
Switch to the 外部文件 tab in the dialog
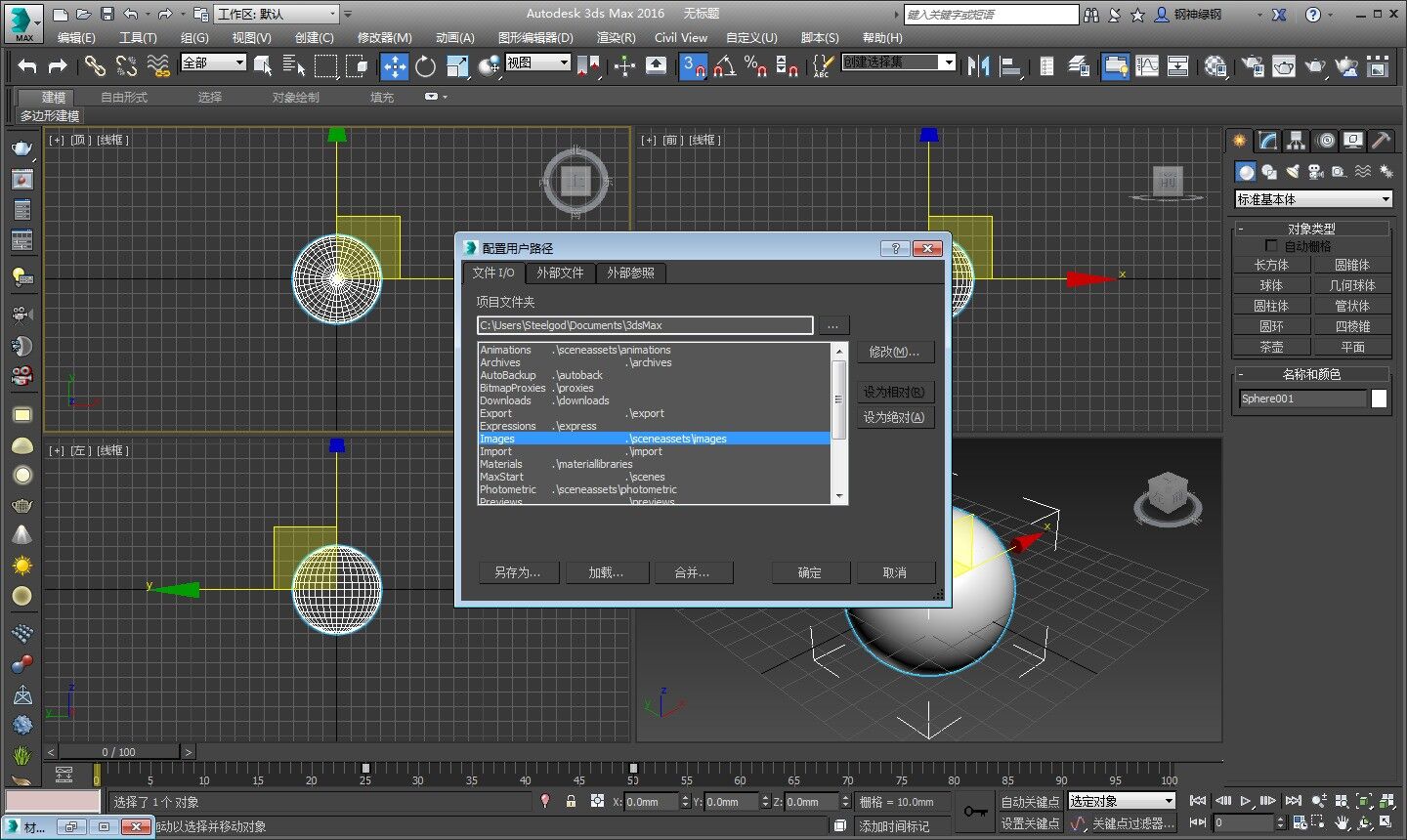pos(560,273)
